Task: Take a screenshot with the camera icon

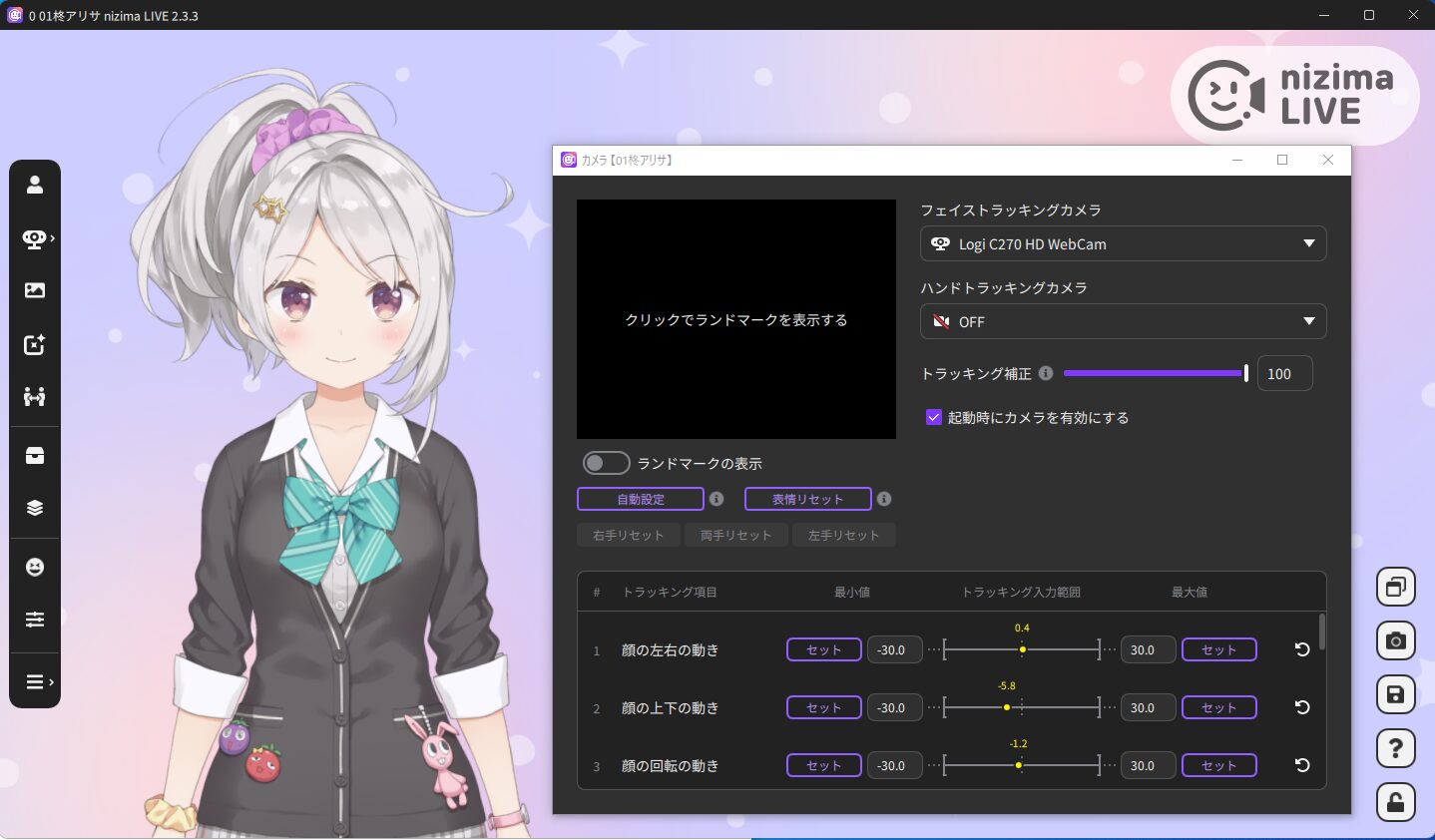Action: coord(1395,640)
